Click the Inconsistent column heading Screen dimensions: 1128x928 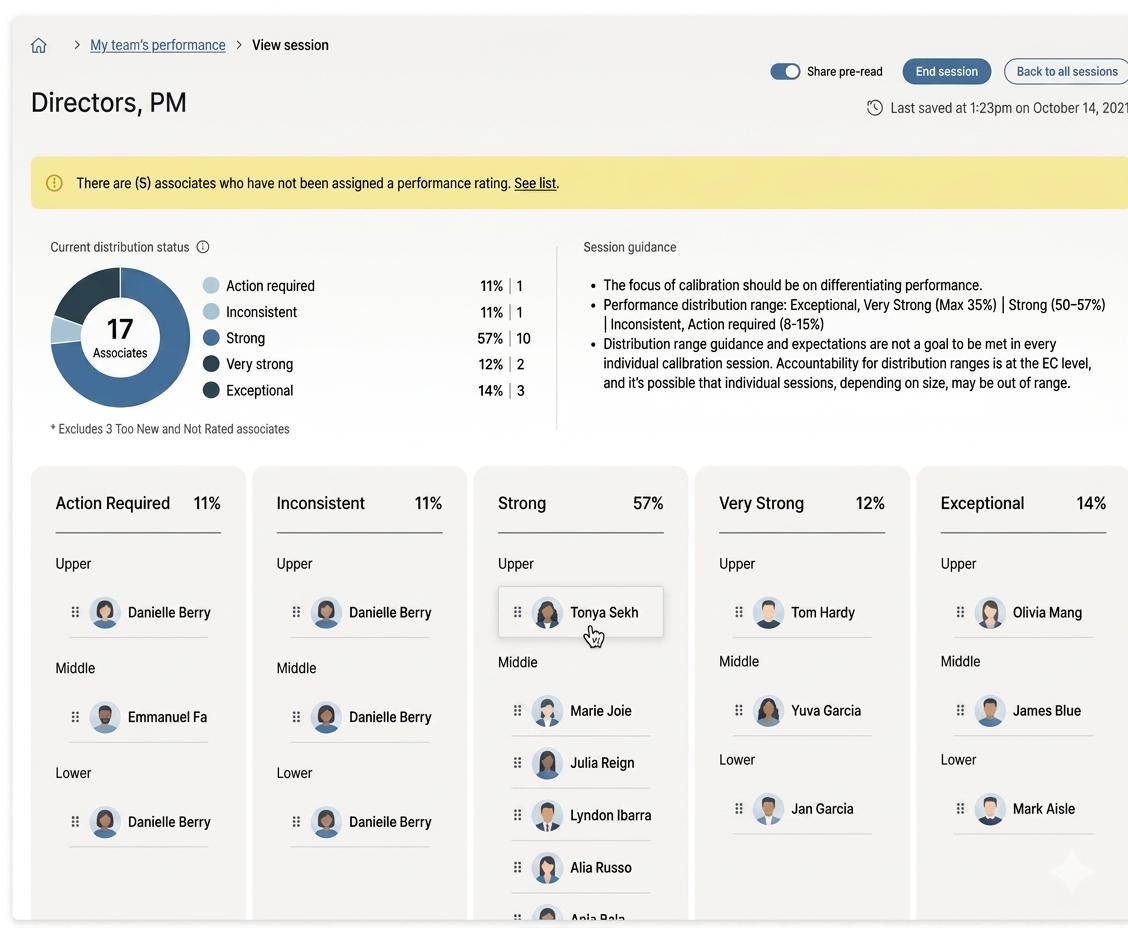(321, 503)
